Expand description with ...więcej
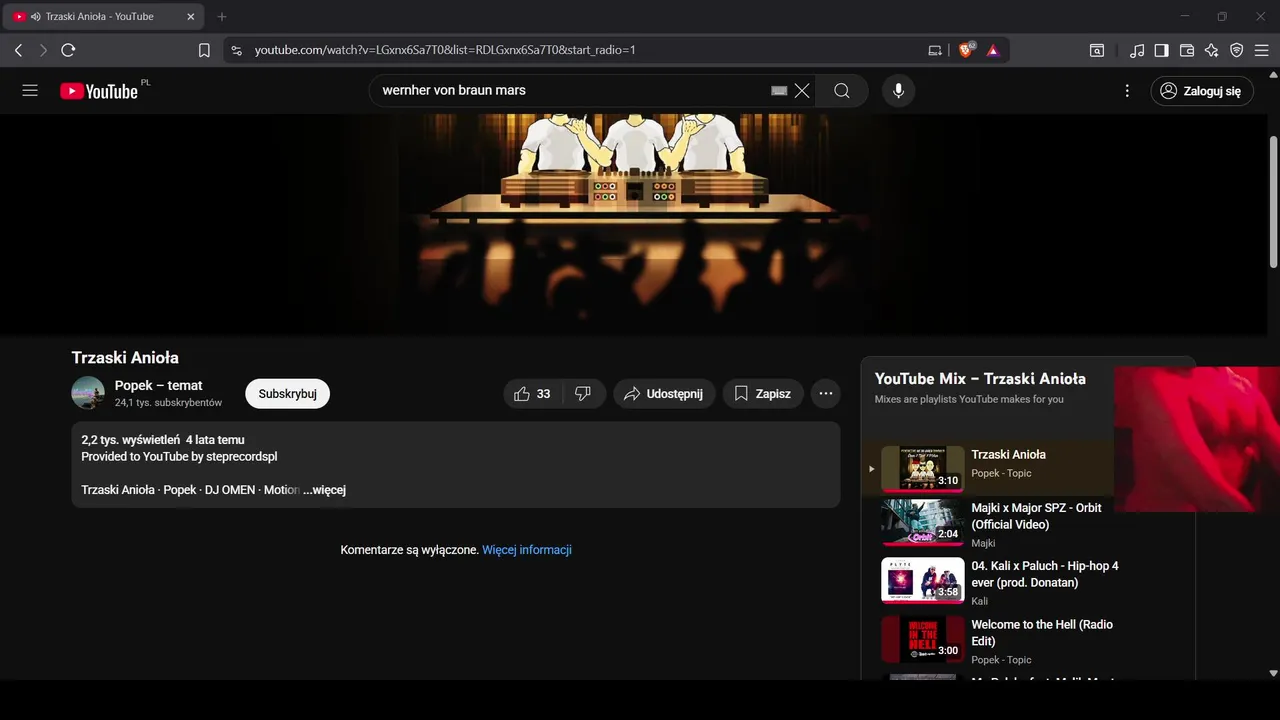 [x=325, y=490]
